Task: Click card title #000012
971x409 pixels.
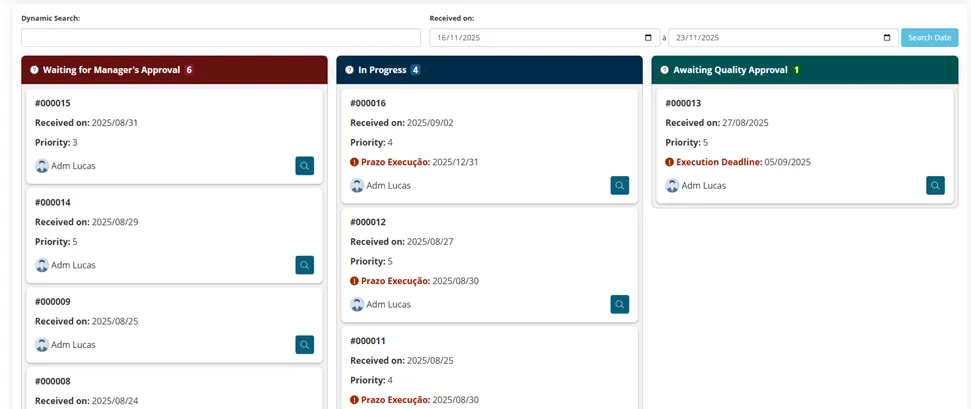Action: [368, 222]
